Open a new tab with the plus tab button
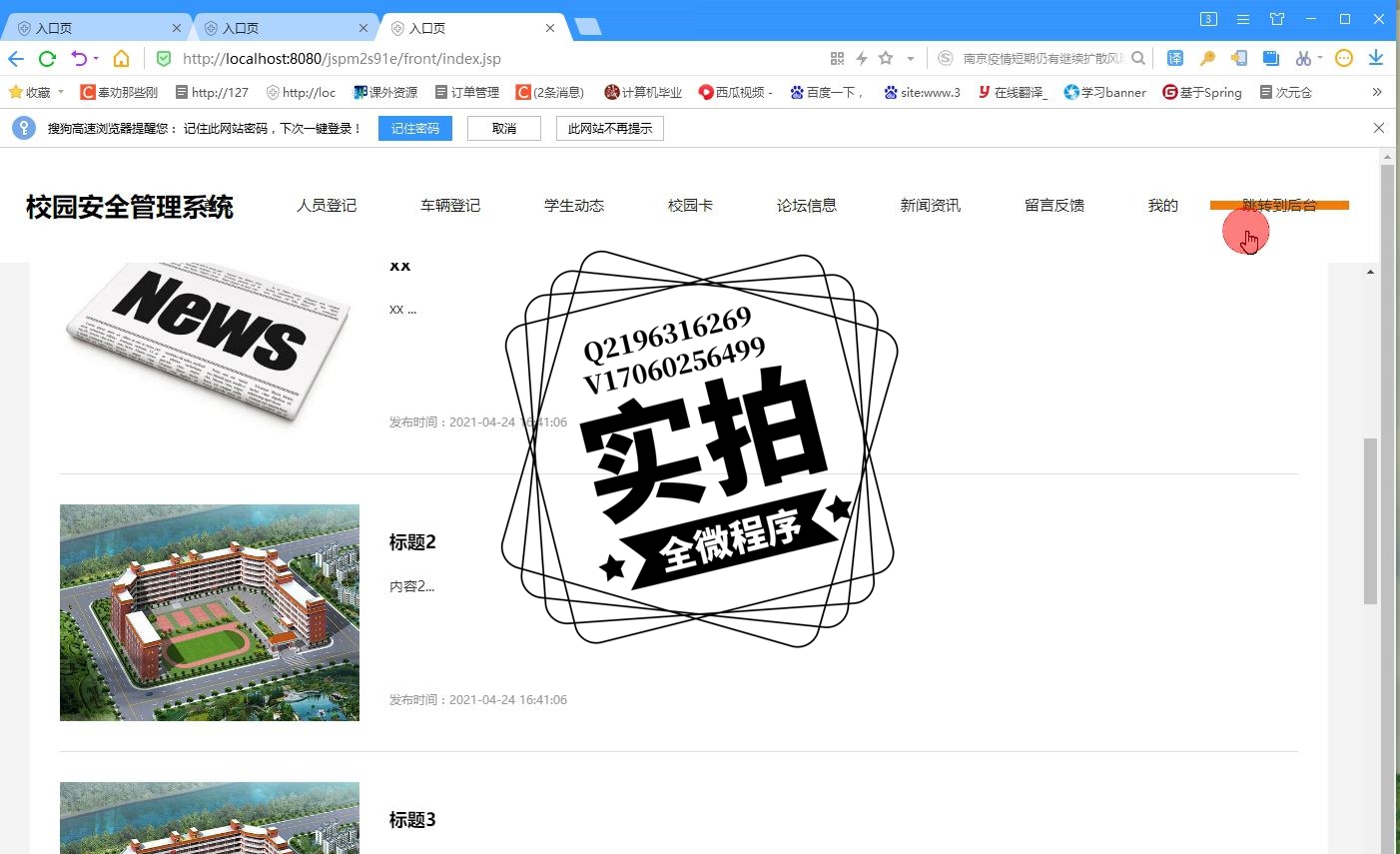 588,27
